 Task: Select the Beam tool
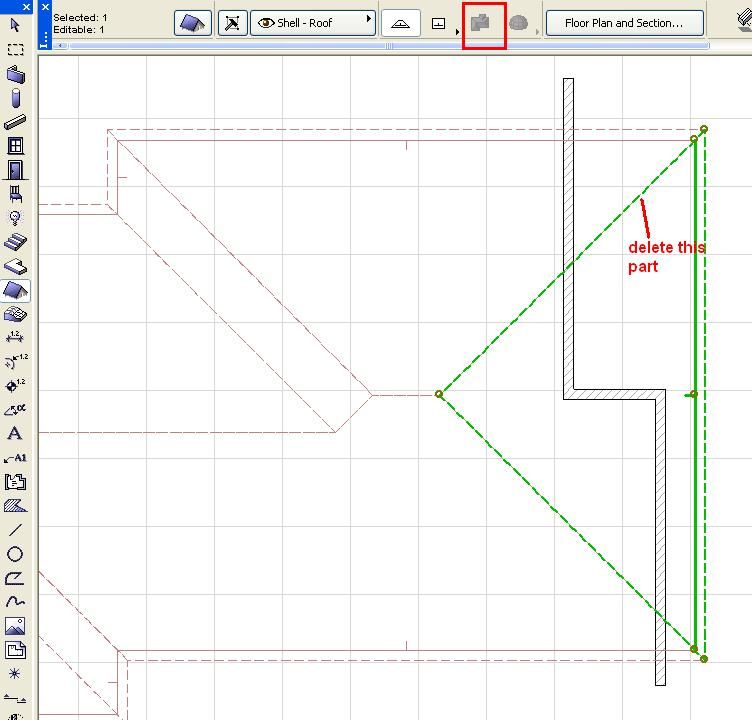(15, 122)
